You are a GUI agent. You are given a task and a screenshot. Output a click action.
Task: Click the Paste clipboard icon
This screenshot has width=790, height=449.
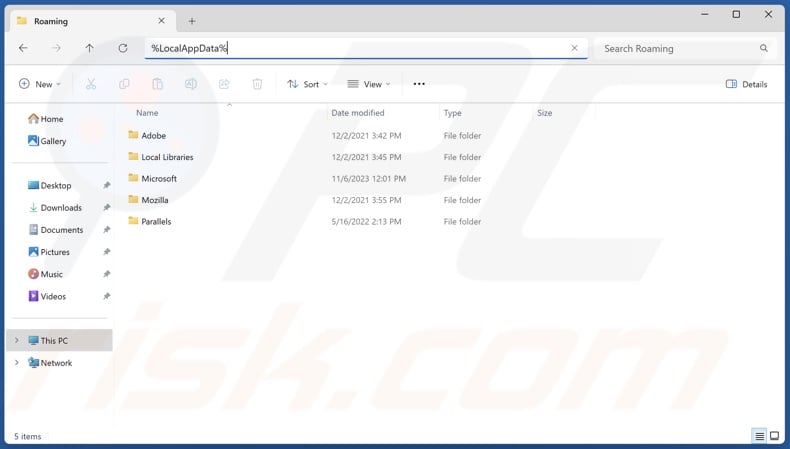pyautogui.click(x=158, y=84)
